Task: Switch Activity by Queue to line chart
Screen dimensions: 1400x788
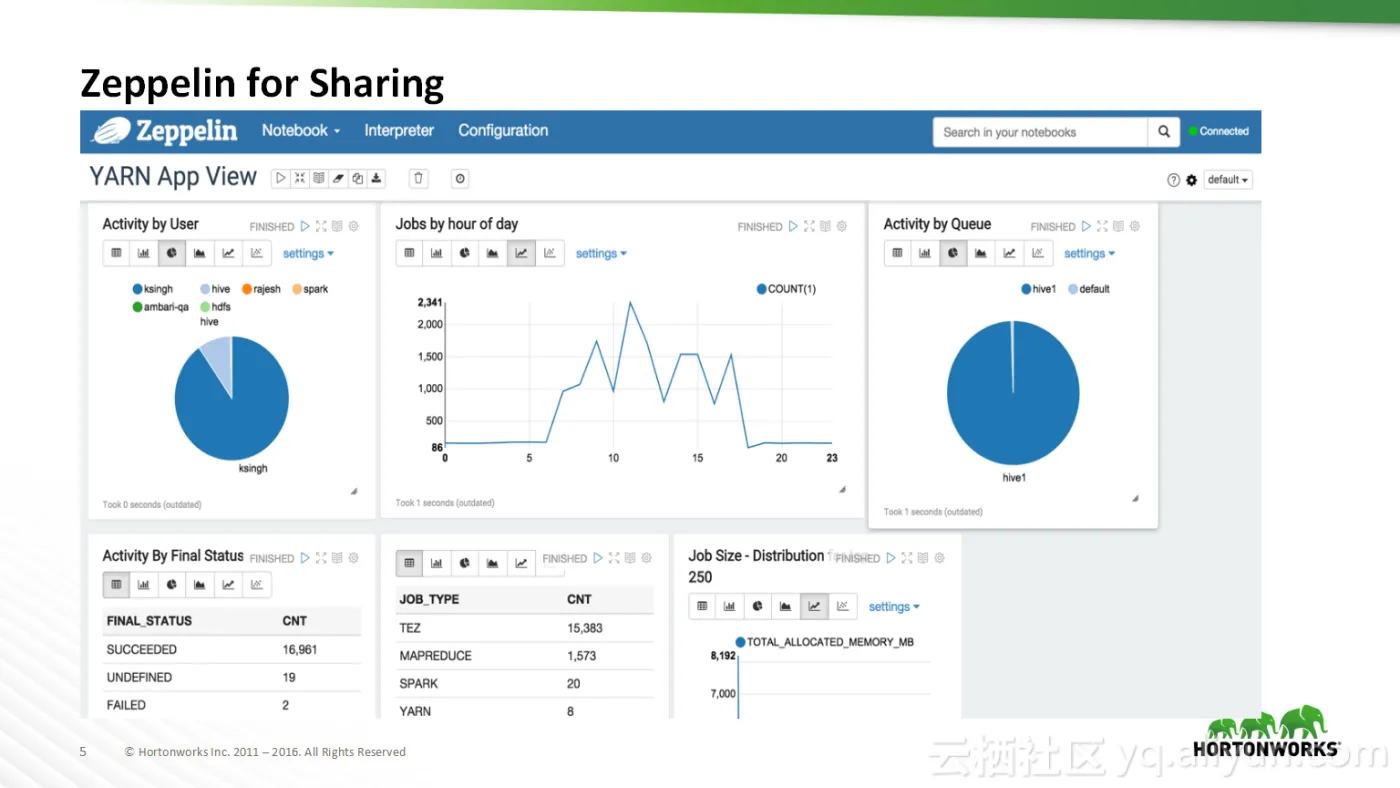Action: tap(1009, 253)
